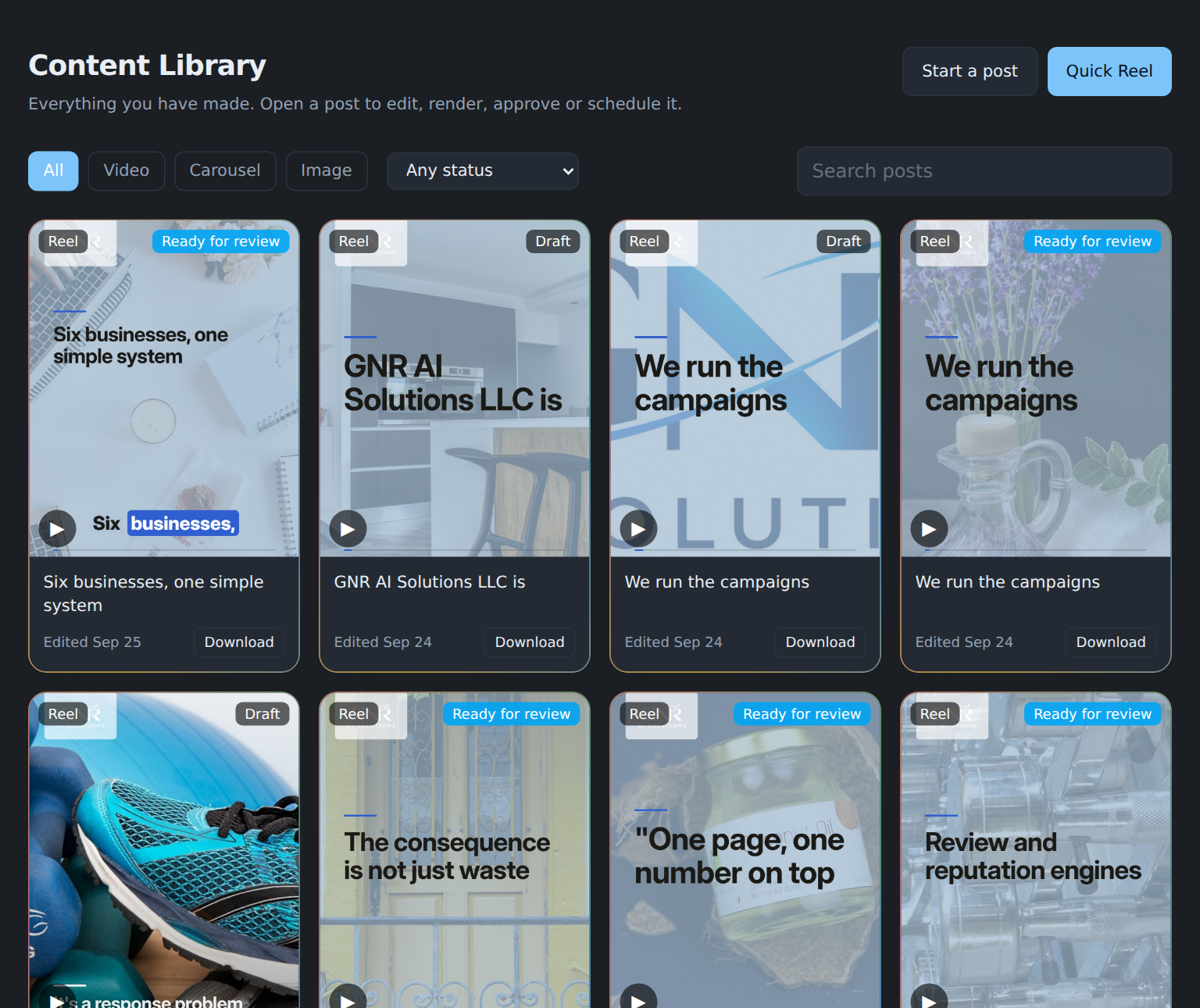1200x1008 pixels.
Task: Click Ready for review badge on 'Six businesses' card
Action: coord(221,241)
